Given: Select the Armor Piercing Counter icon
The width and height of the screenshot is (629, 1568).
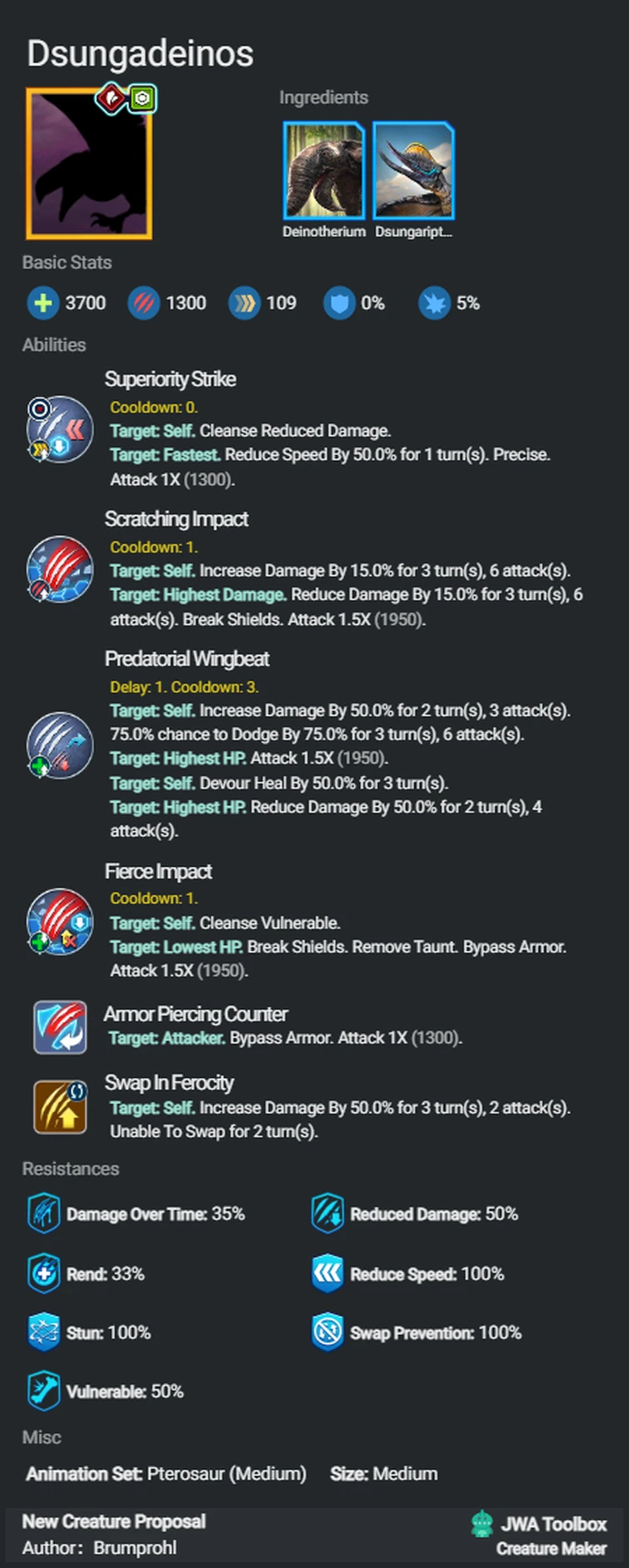Looking at the screenshot, I should coord(60,1027).
